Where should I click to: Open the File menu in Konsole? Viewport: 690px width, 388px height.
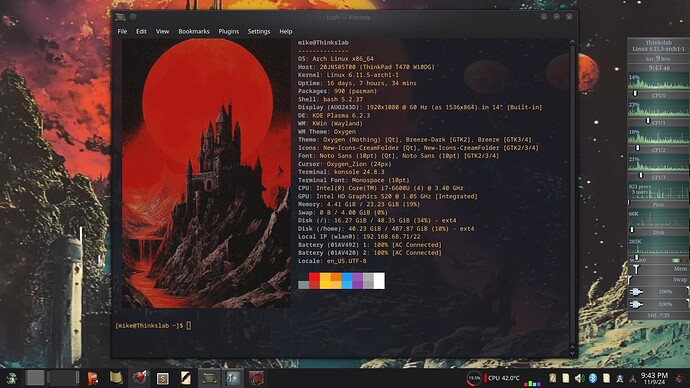[122, 32]
